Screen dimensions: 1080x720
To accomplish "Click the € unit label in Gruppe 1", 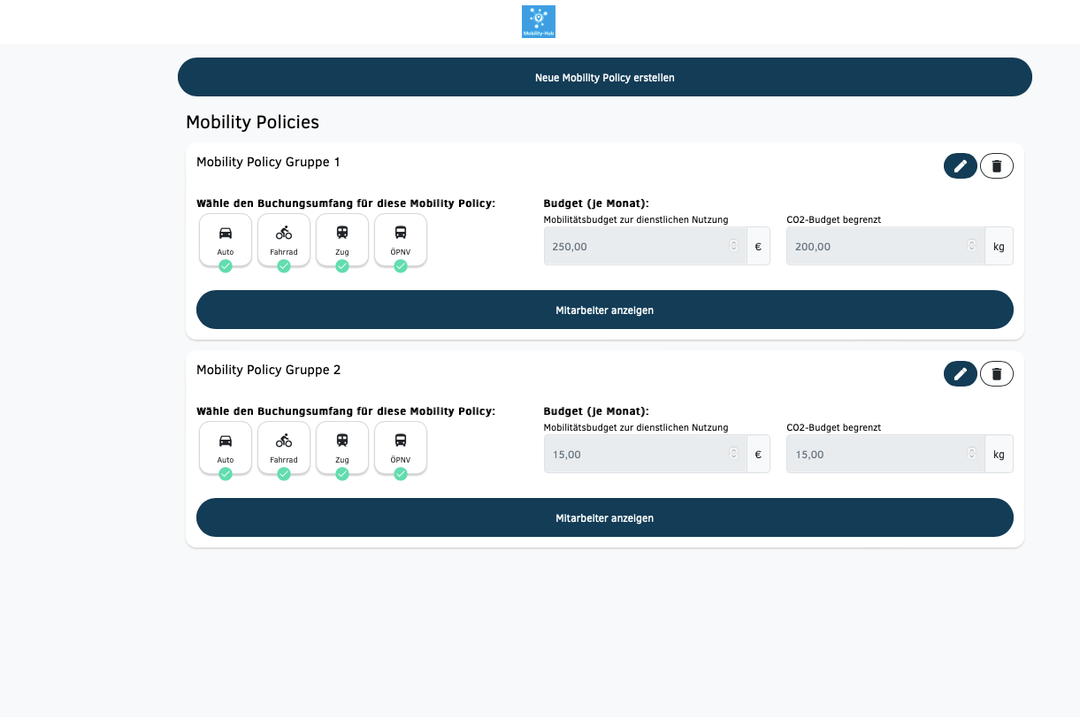I will click(758, 246).
